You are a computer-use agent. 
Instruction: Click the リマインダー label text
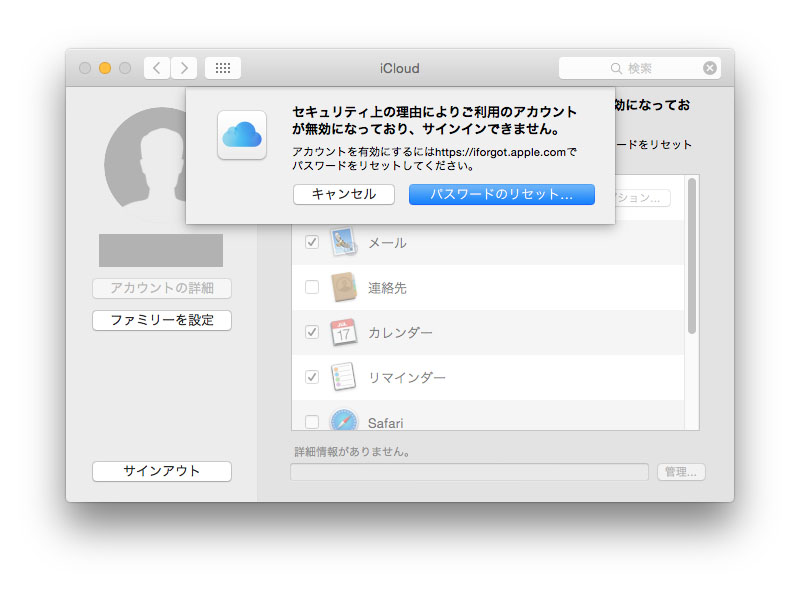pos(407,378)
